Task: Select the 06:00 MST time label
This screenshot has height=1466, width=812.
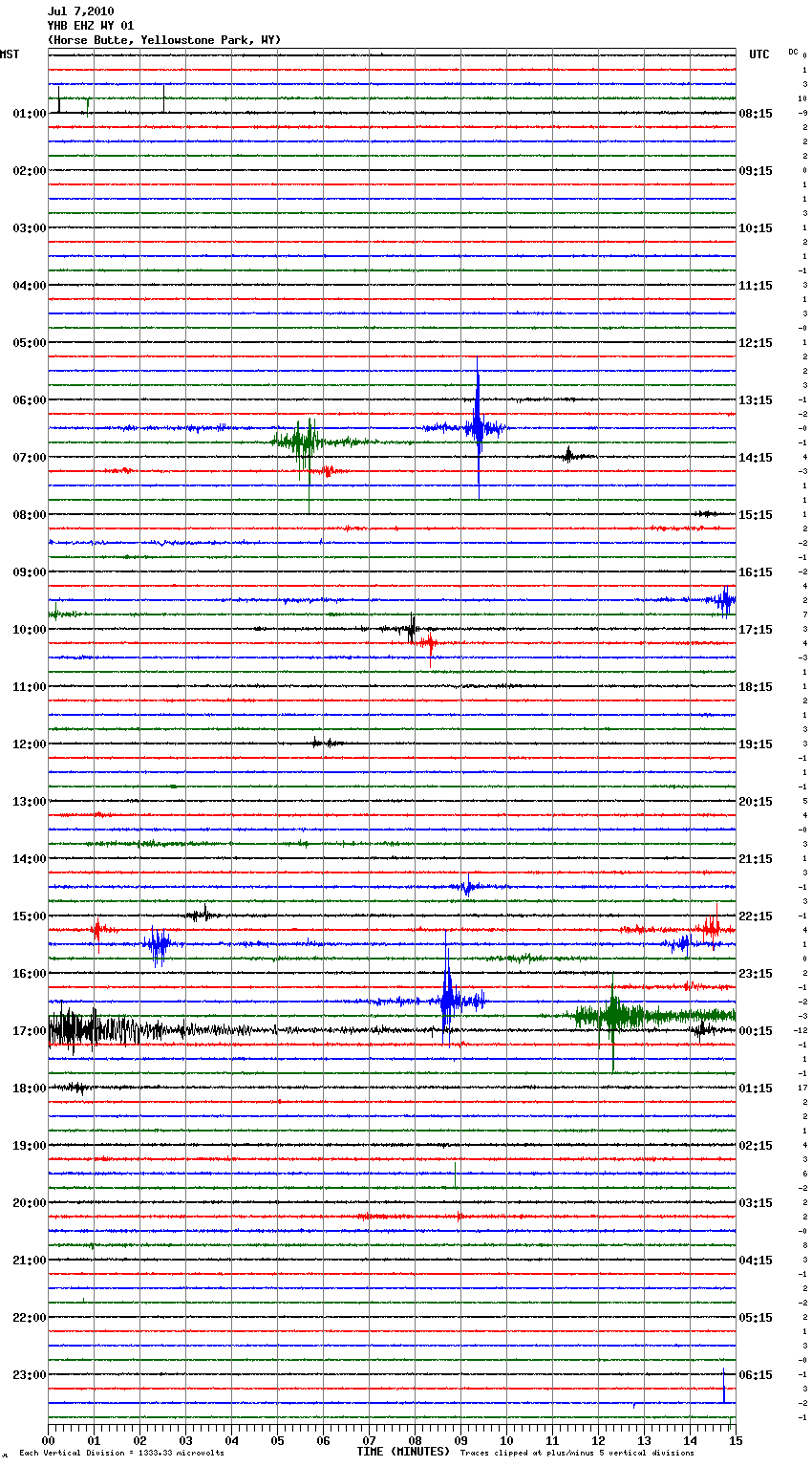Action: [30, 400]
